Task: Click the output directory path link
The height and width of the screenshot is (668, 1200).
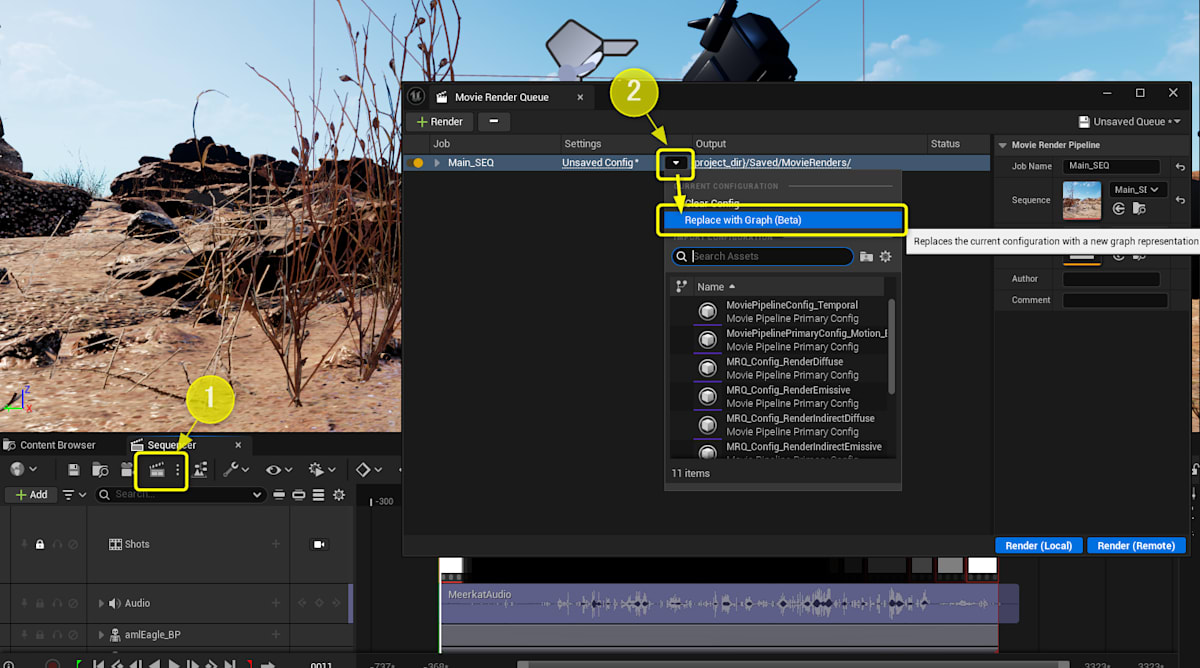Action: 773,162
